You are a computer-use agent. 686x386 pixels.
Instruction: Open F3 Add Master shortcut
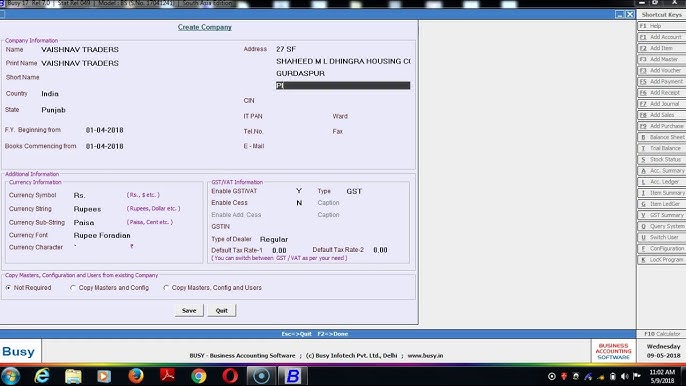click(662, 59)
